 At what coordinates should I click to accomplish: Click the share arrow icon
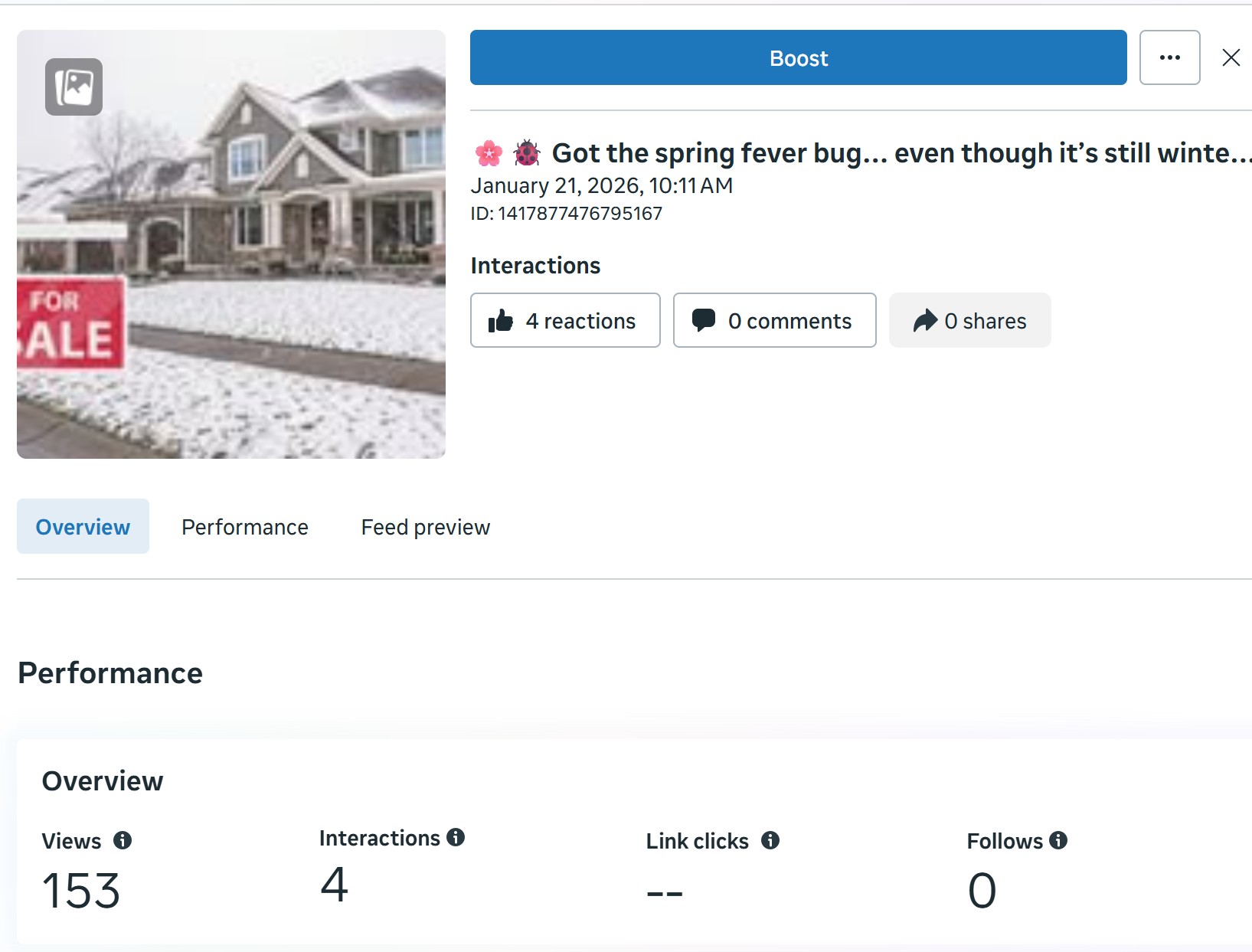925,320
